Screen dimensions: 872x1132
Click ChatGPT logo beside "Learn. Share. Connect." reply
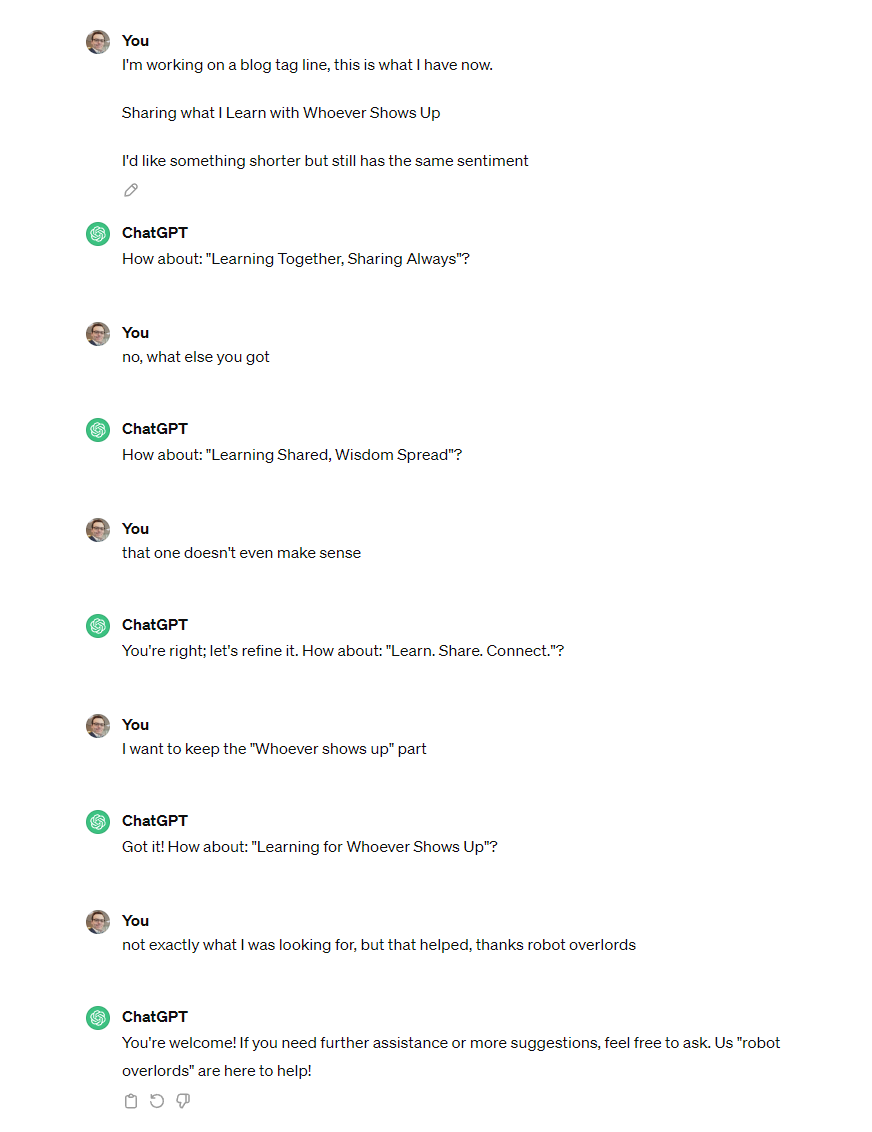click(x=98, y=626)
